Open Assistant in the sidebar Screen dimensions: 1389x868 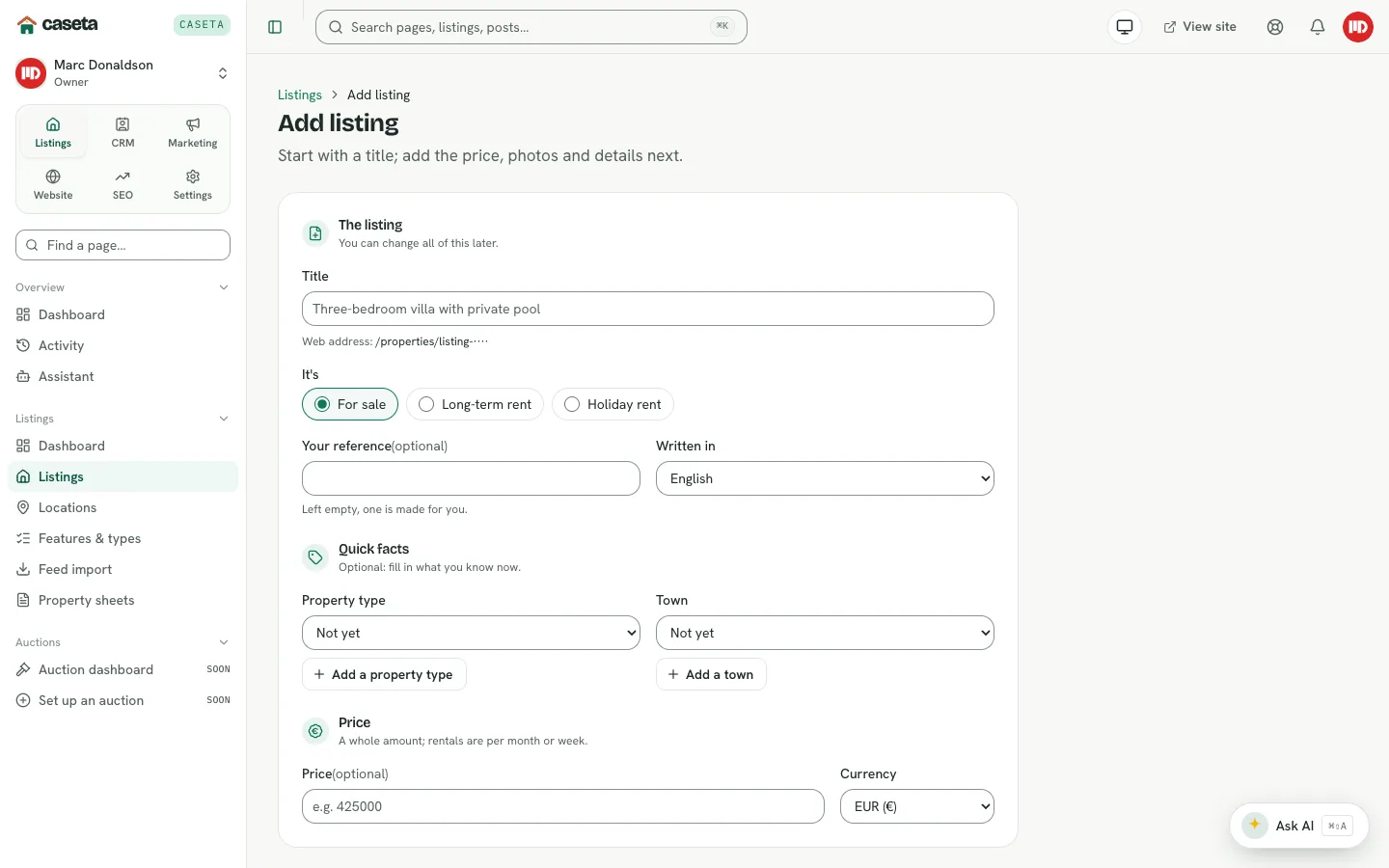(x=123, y=376)
